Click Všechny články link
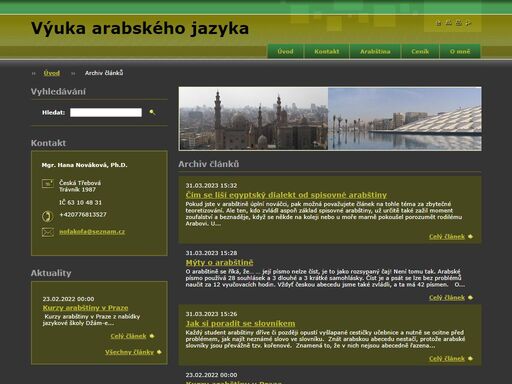The image size is (512, 384). point(129,352)
